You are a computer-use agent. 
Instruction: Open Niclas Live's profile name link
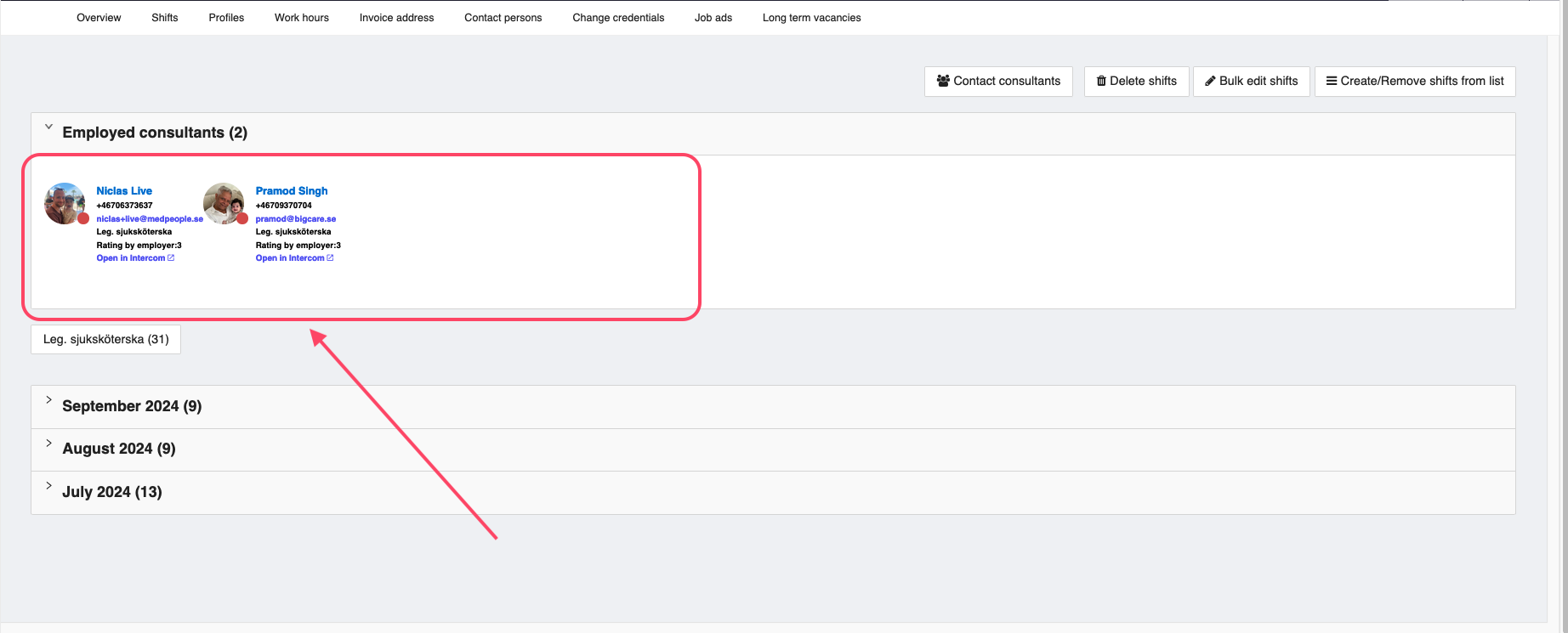(x=124, y=191)
